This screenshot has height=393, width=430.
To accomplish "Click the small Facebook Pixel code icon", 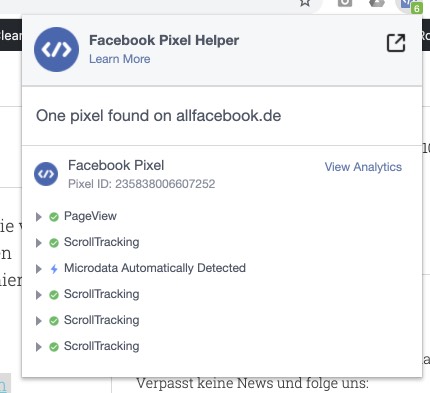I will [x=46, y=174].
